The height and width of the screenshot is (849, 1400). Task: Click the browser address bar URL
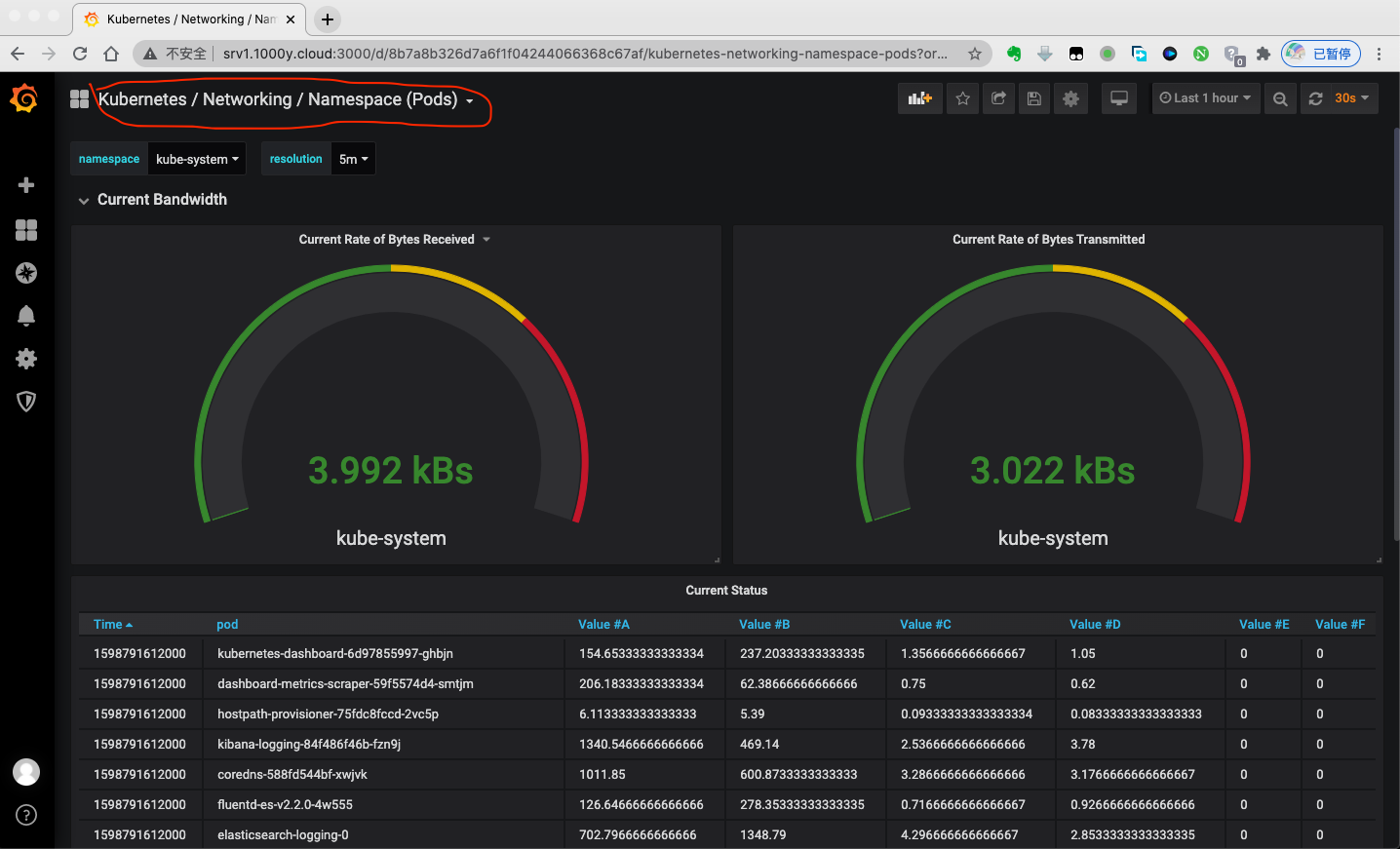click(585, 54)
